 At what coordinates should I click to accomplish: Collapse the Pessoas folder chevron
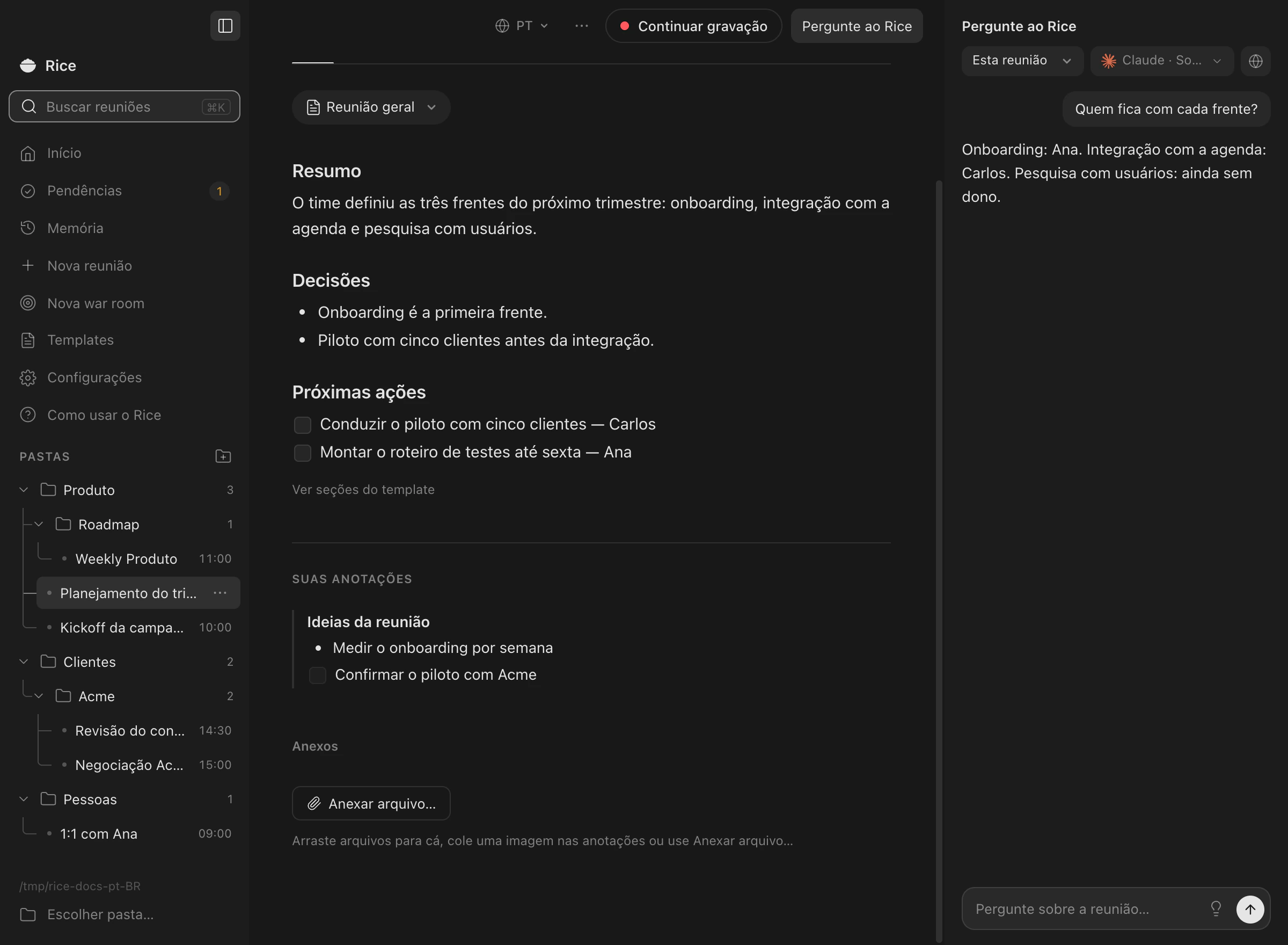pyautogui.click(x=24, y=798)
